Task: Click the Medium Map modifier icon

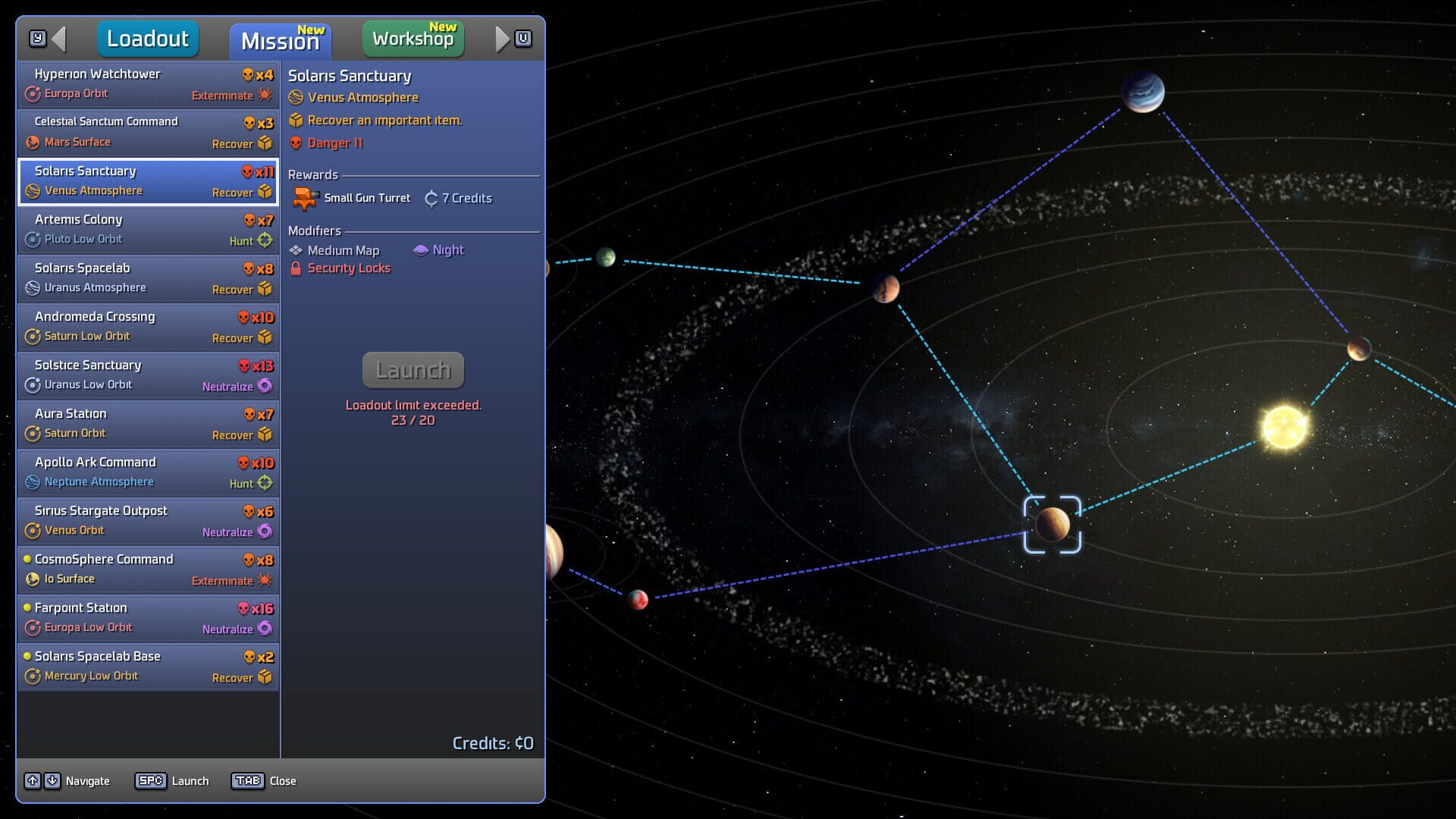Action: [x=294, y=250]
